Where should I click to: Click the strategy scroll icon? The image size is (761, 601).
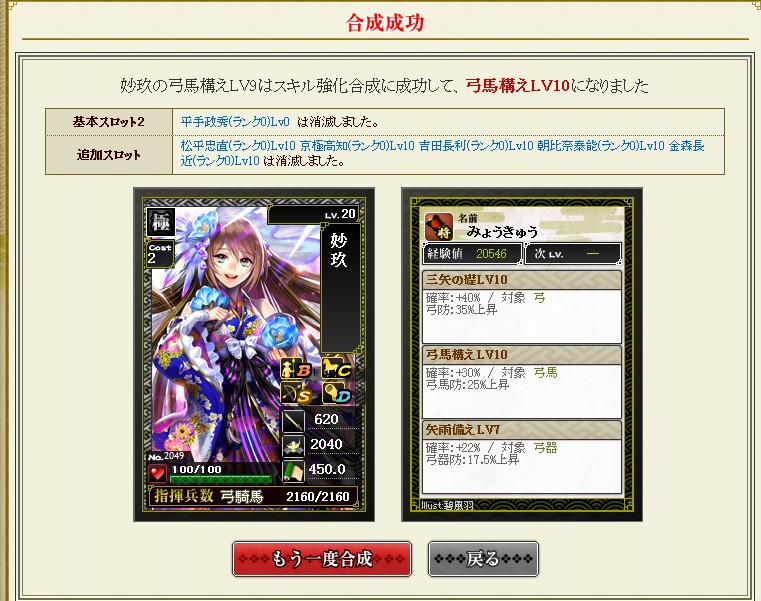(294, 471)
